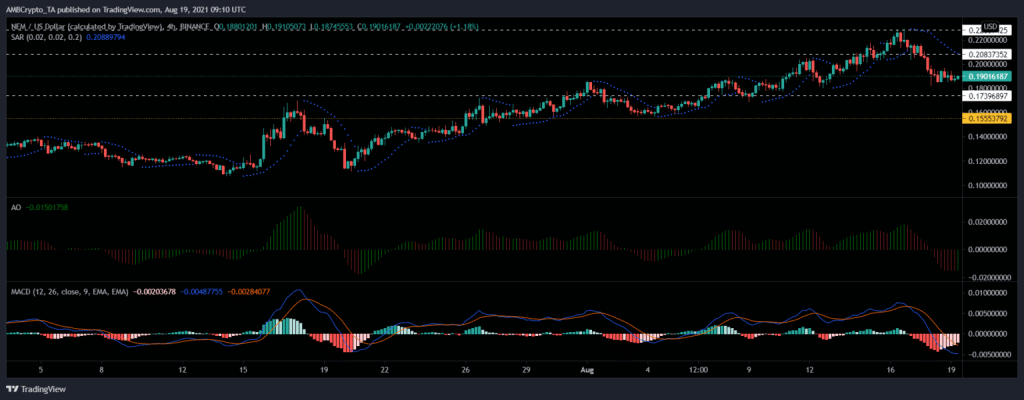Click the 19 date label on time axis
The image size is (1024, 400).
click(323, 369)
